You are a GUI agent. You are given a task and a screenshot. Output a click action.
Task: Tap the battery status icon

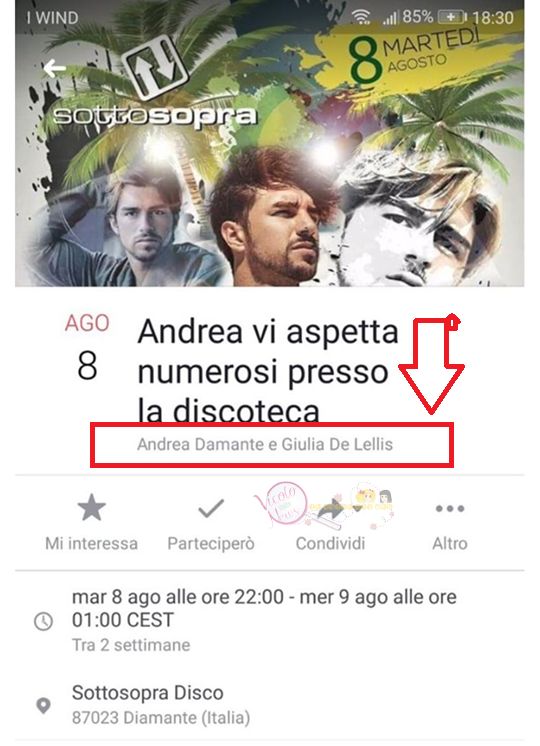[452, 18]
